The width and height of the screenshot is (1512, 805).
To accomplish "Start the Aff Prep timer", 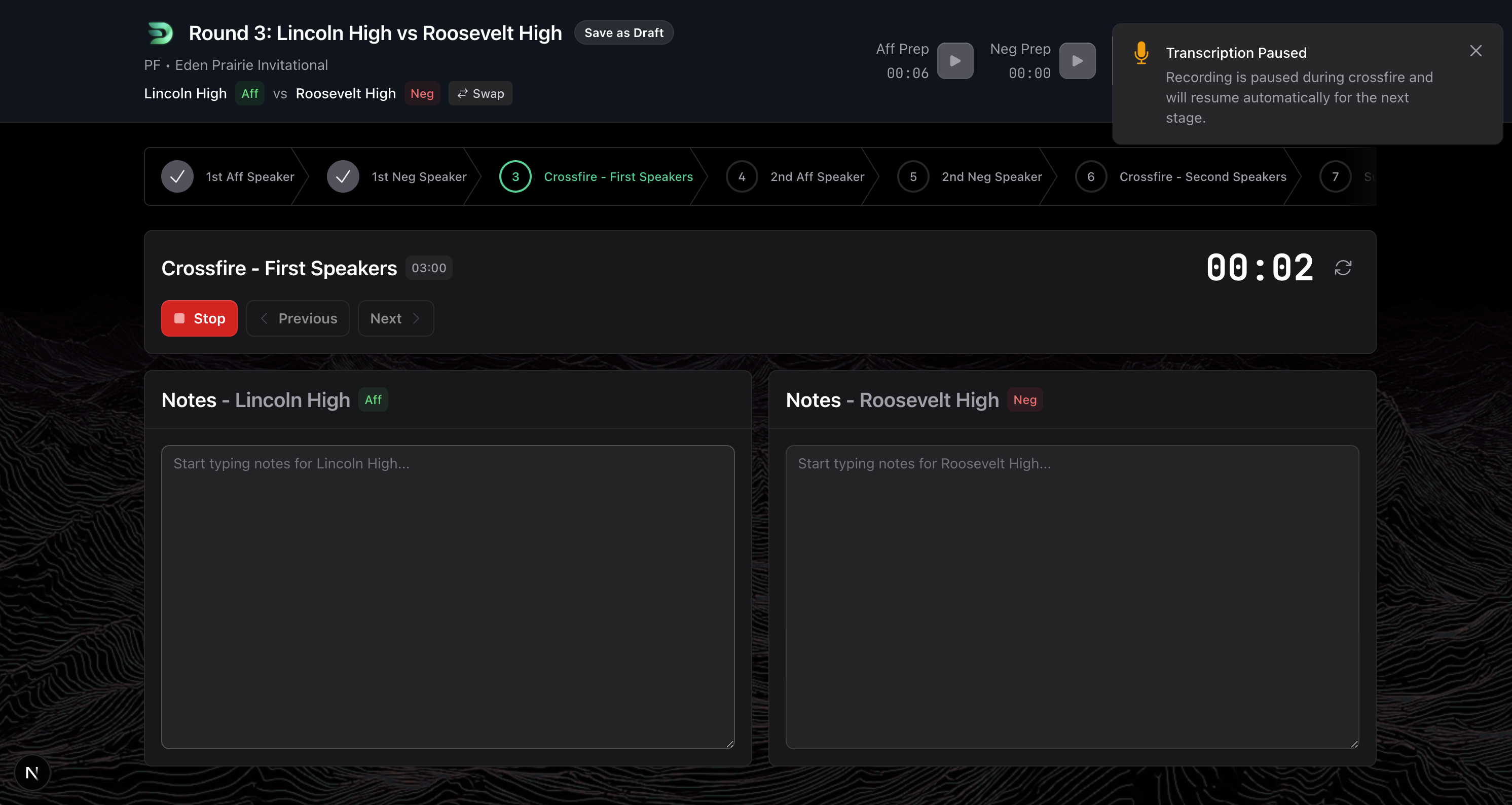I will (x=954, y=60).
